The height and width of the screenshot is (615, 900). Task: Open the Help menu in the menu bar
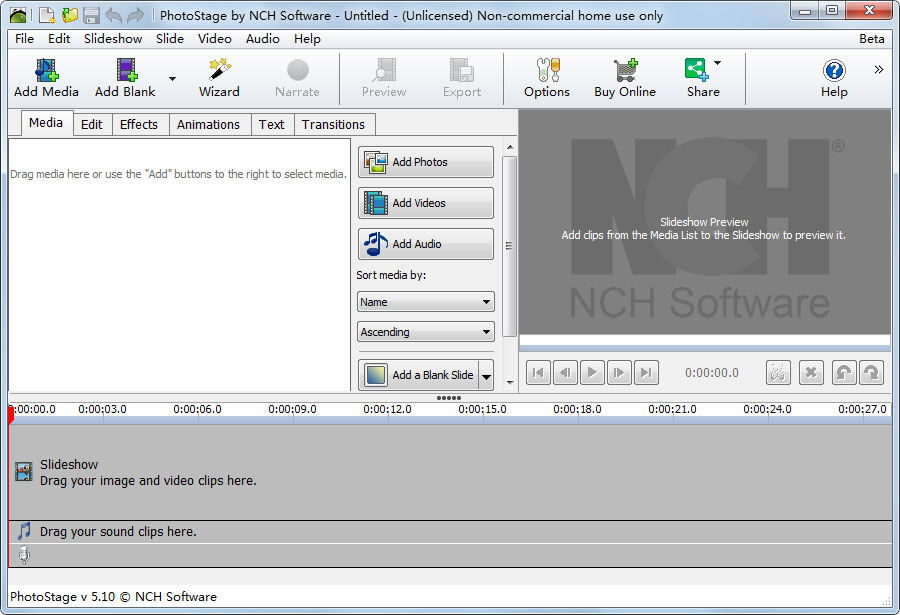coord(307,38)
